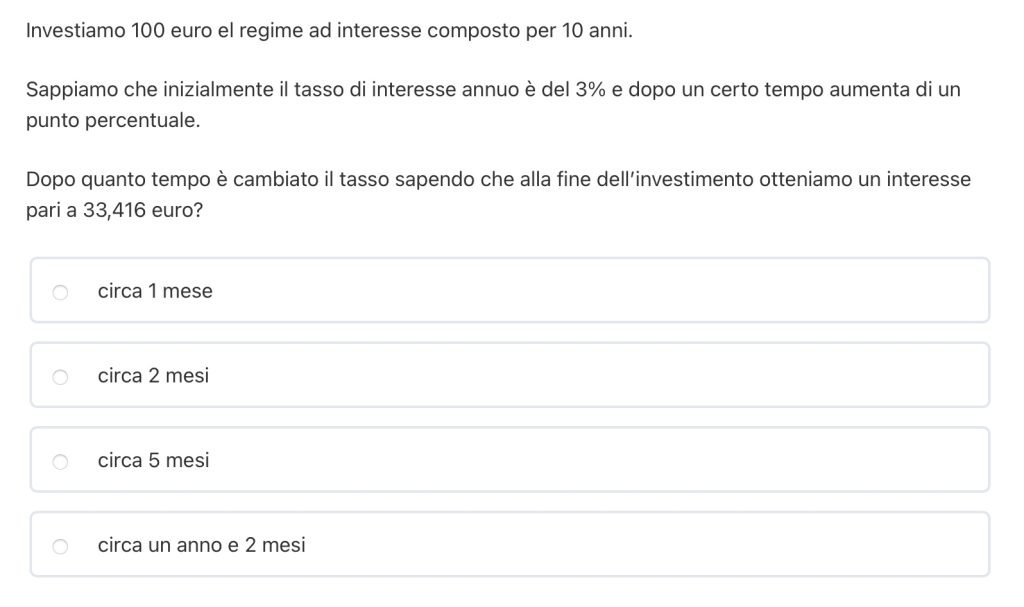This screenshot has height=607, width=1024.
Task: Click the "circa 2 mesi" answer label text
Action: coord(153,376)
